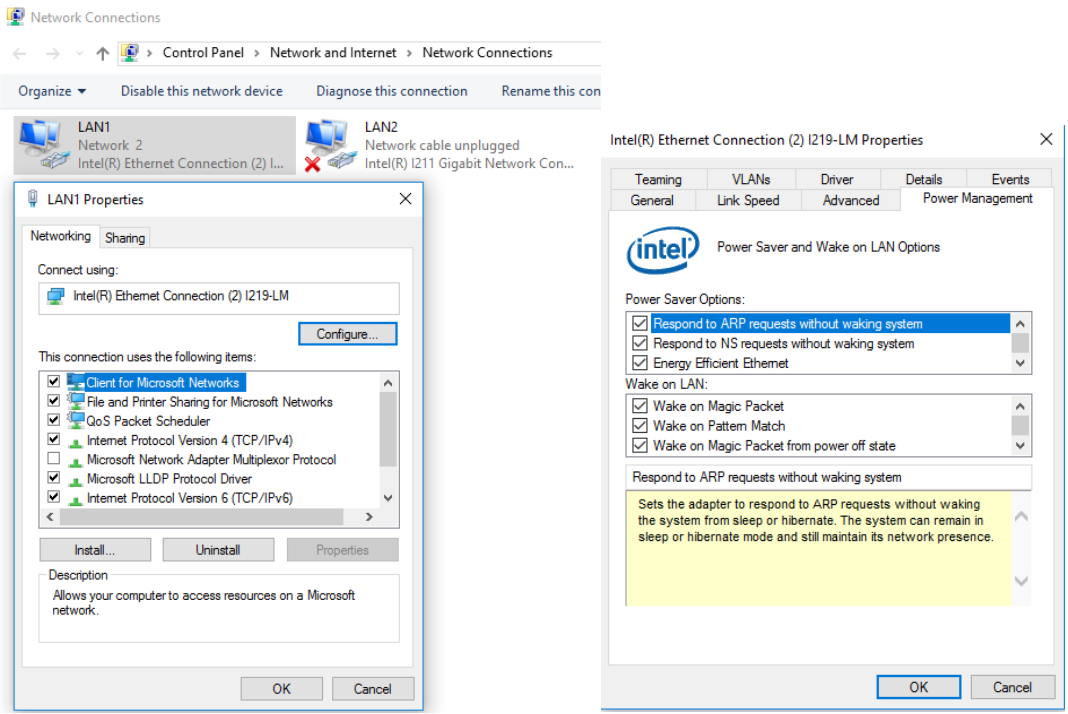The width and height of the screenshot is (1068, 714).
Task: Open the Organize dropdown menu
Action: 52,91
